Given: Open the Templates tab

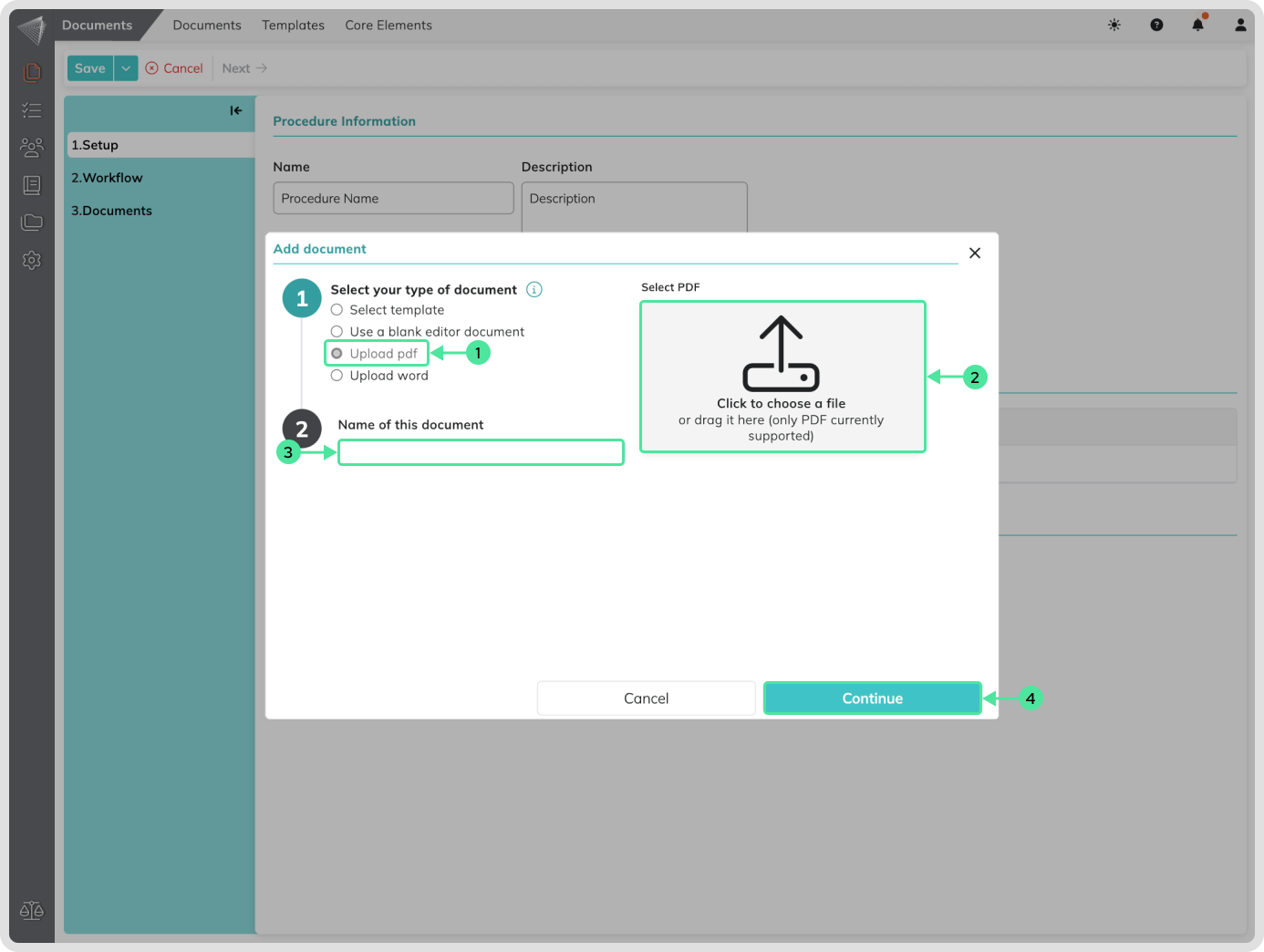Looking at the screenshot, I should 293,26.
